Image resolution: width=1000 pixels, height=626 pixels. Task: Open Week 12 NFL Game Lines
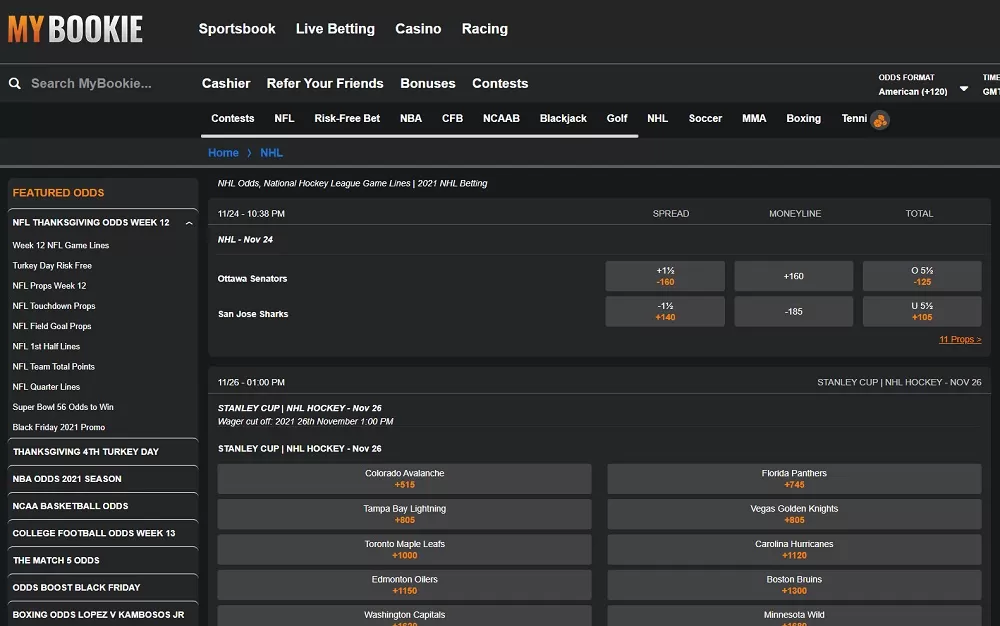coord(61,245)
